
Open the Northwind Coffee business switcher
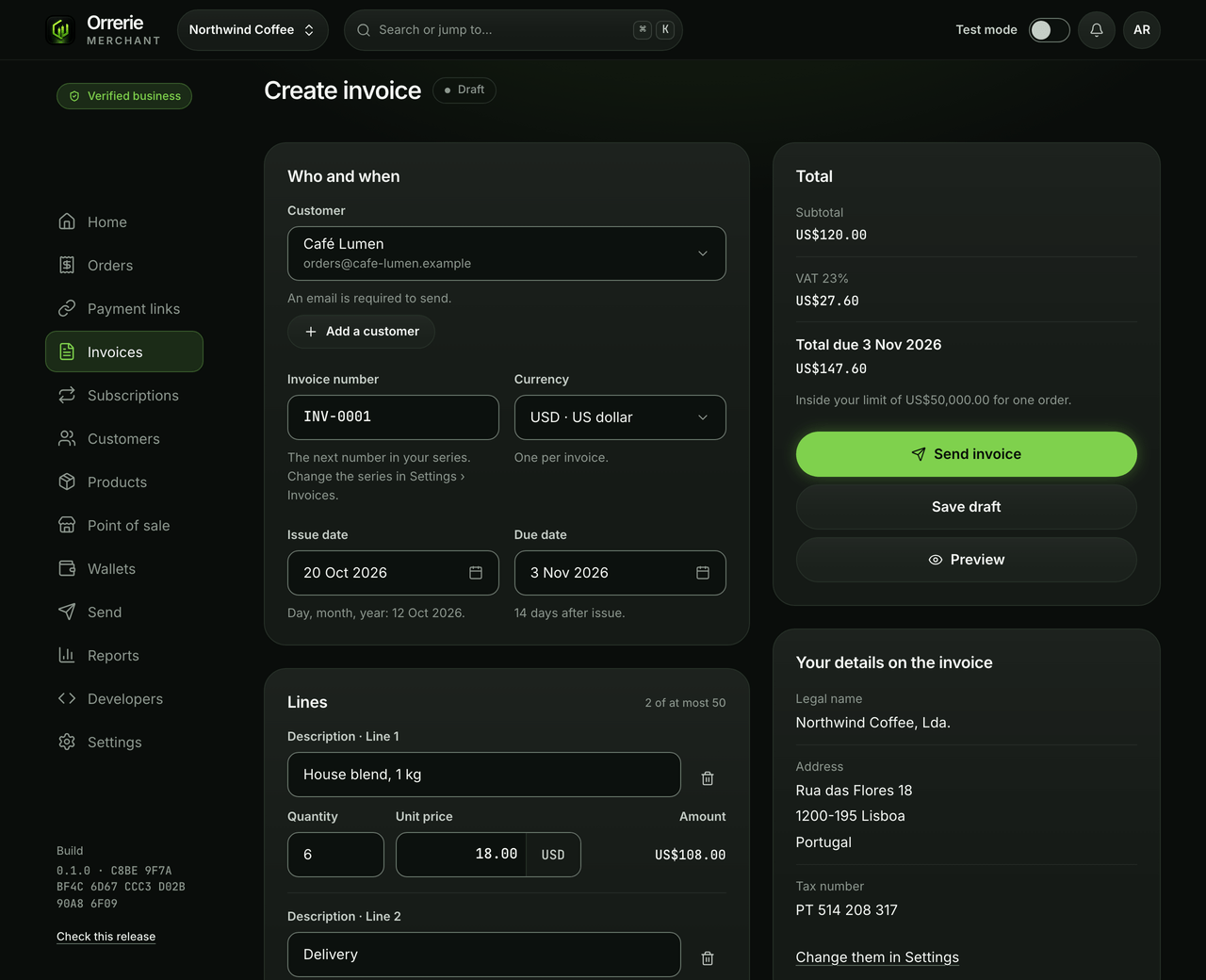pyautogui.click(x=253, y=30)
